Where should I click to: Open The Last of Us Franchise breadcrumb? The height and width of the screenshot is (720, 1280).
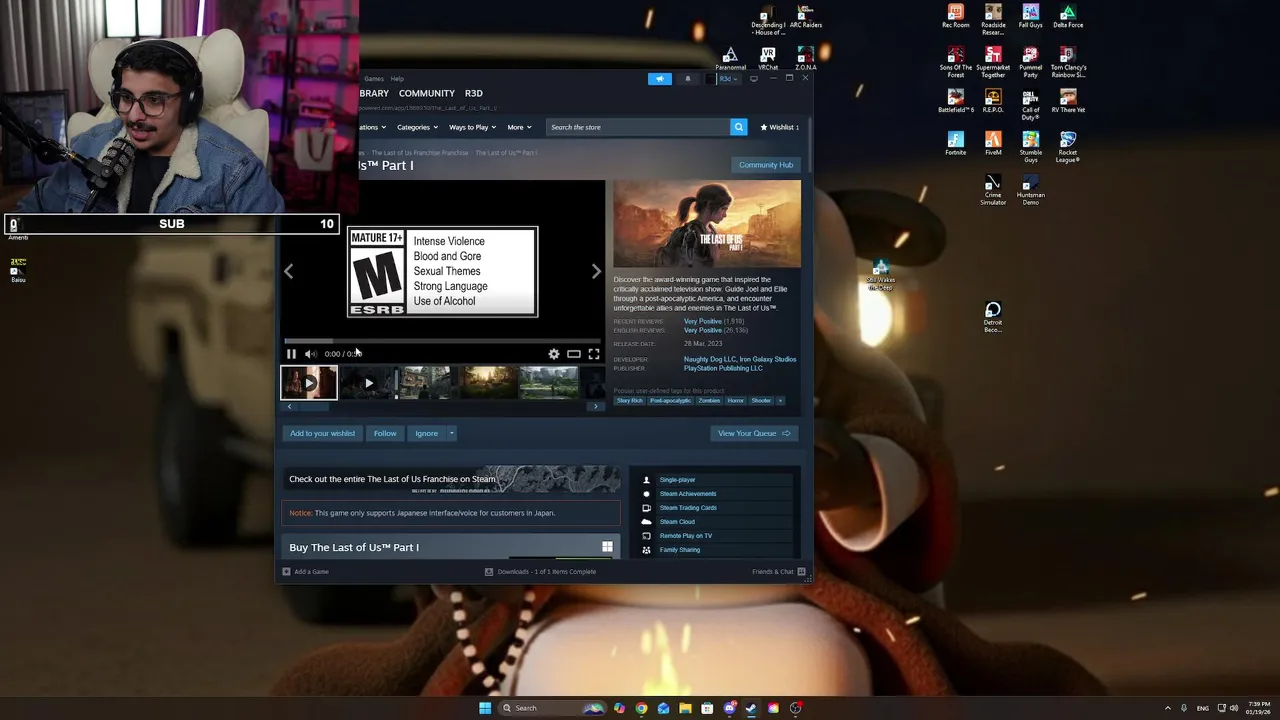[420, 153]
